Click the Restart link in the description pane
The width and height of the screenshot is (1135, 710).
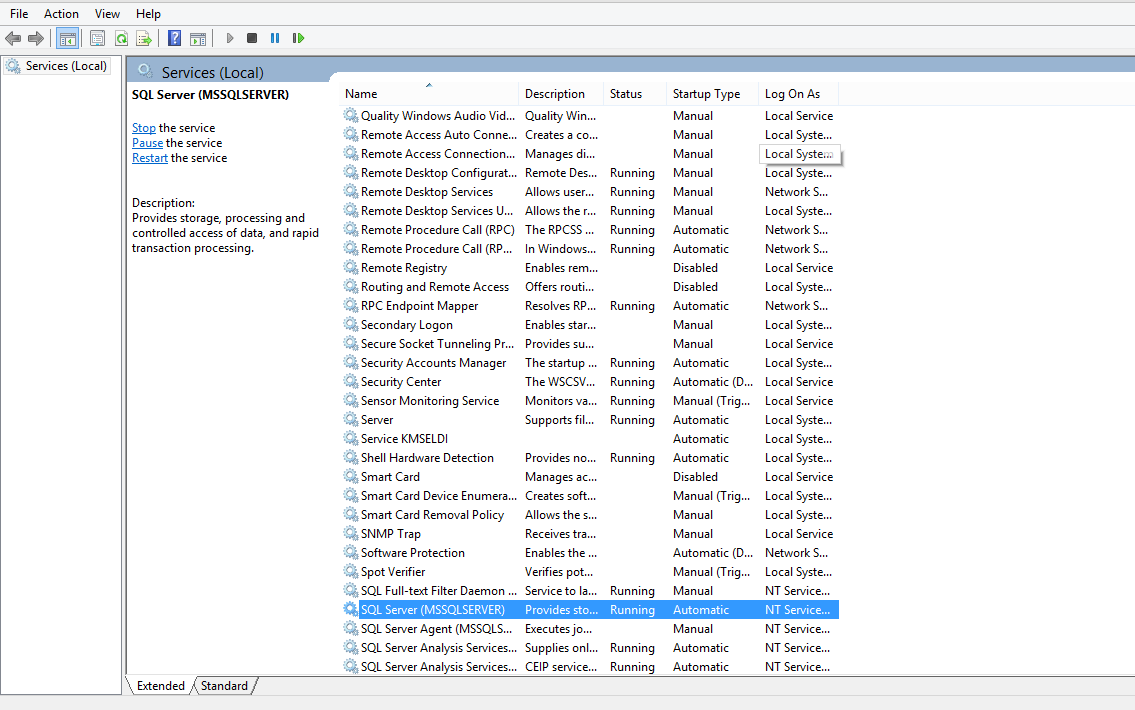[x=149, y=158]
